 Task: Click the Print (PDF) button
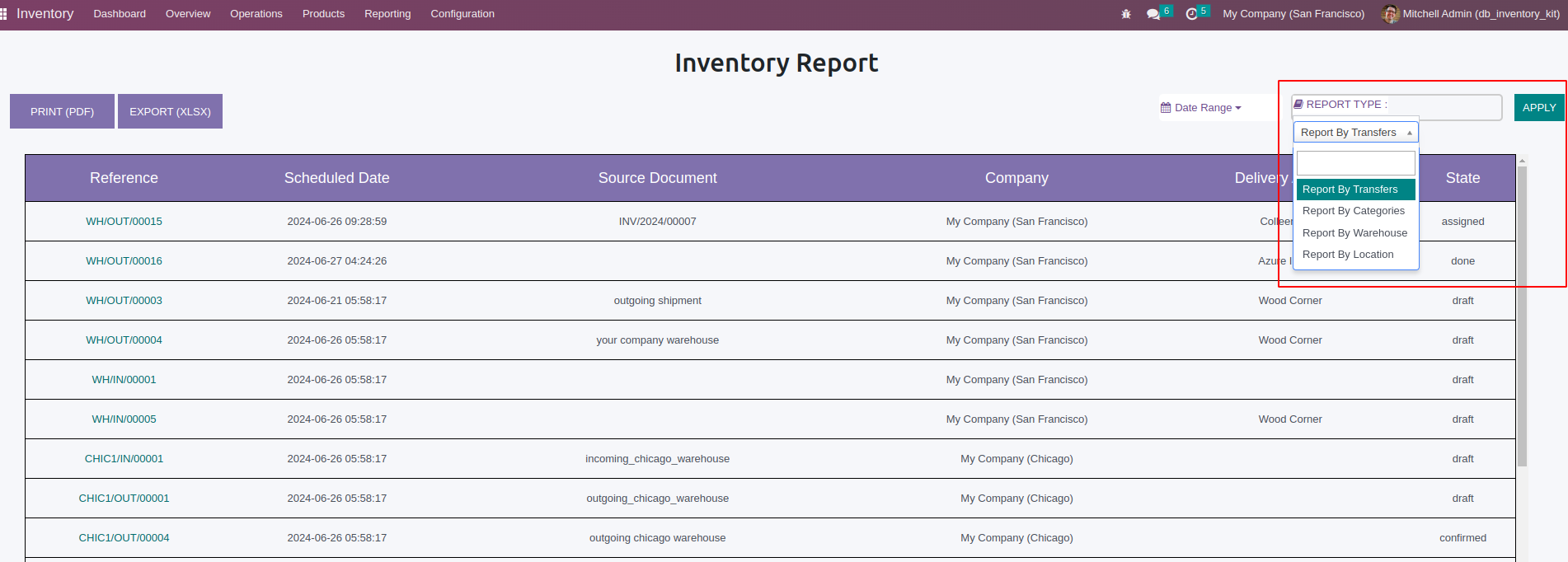pos(62,111)
